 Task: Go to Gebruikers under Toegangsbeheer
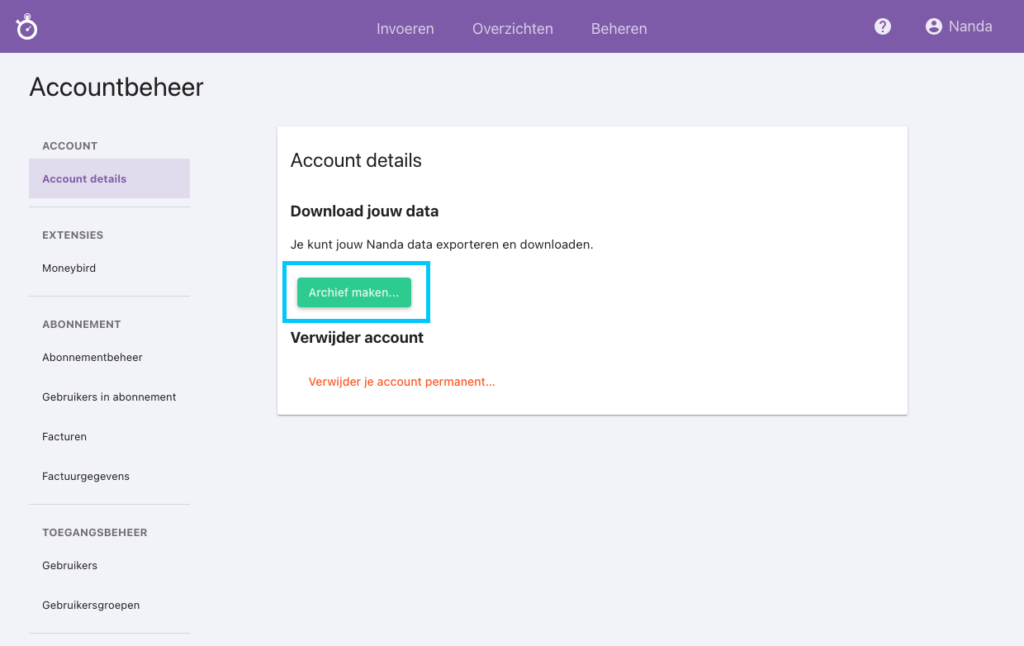pyautogui.click(x=69, y=565)
